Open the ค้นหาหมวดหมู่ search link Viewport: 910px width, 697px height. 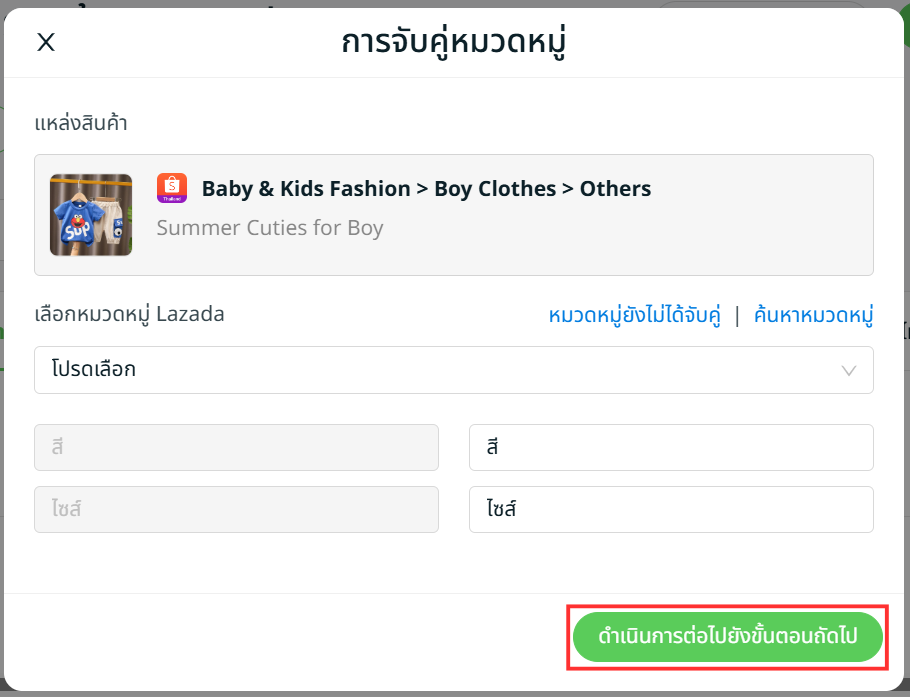(x=814, y=316)
